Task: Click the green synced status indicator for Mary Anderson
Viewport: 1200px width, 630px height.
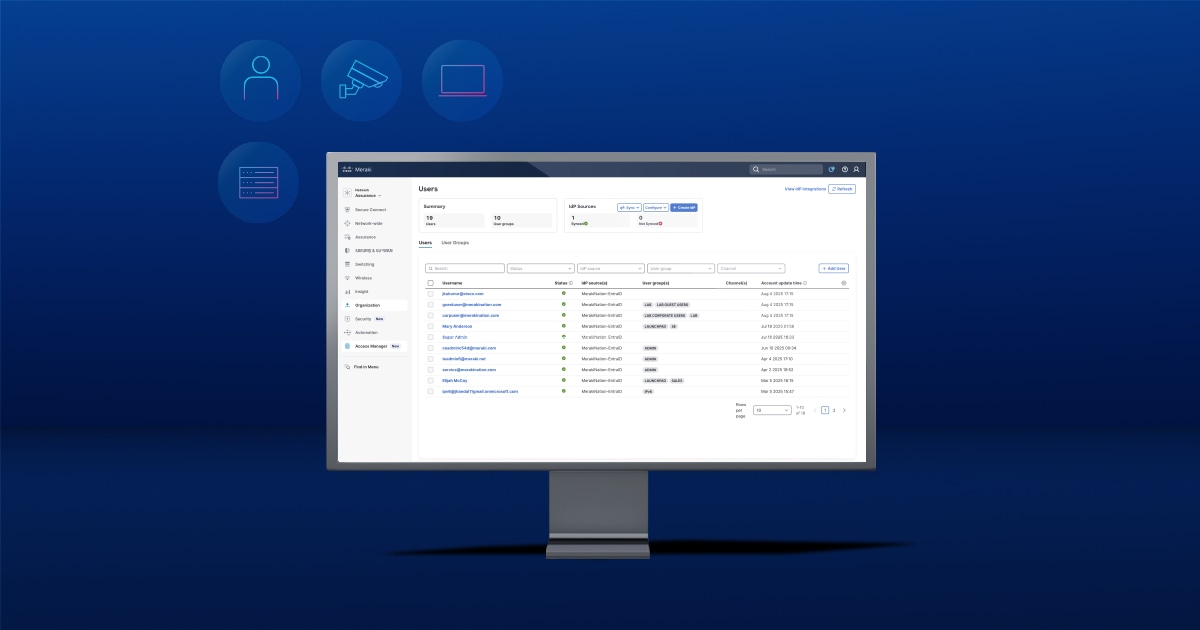Action: click(x=564, y=326)
